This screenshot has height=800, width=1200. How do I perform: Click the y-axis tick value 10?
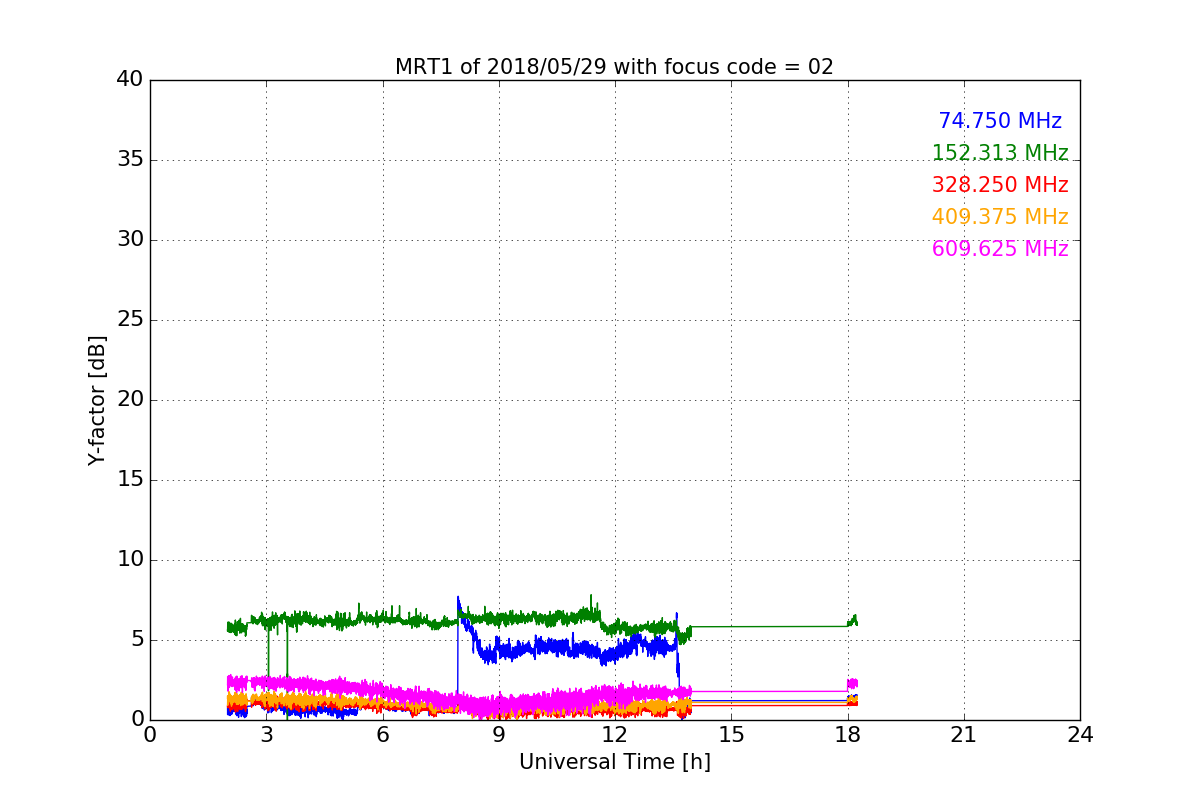point(130,560)
